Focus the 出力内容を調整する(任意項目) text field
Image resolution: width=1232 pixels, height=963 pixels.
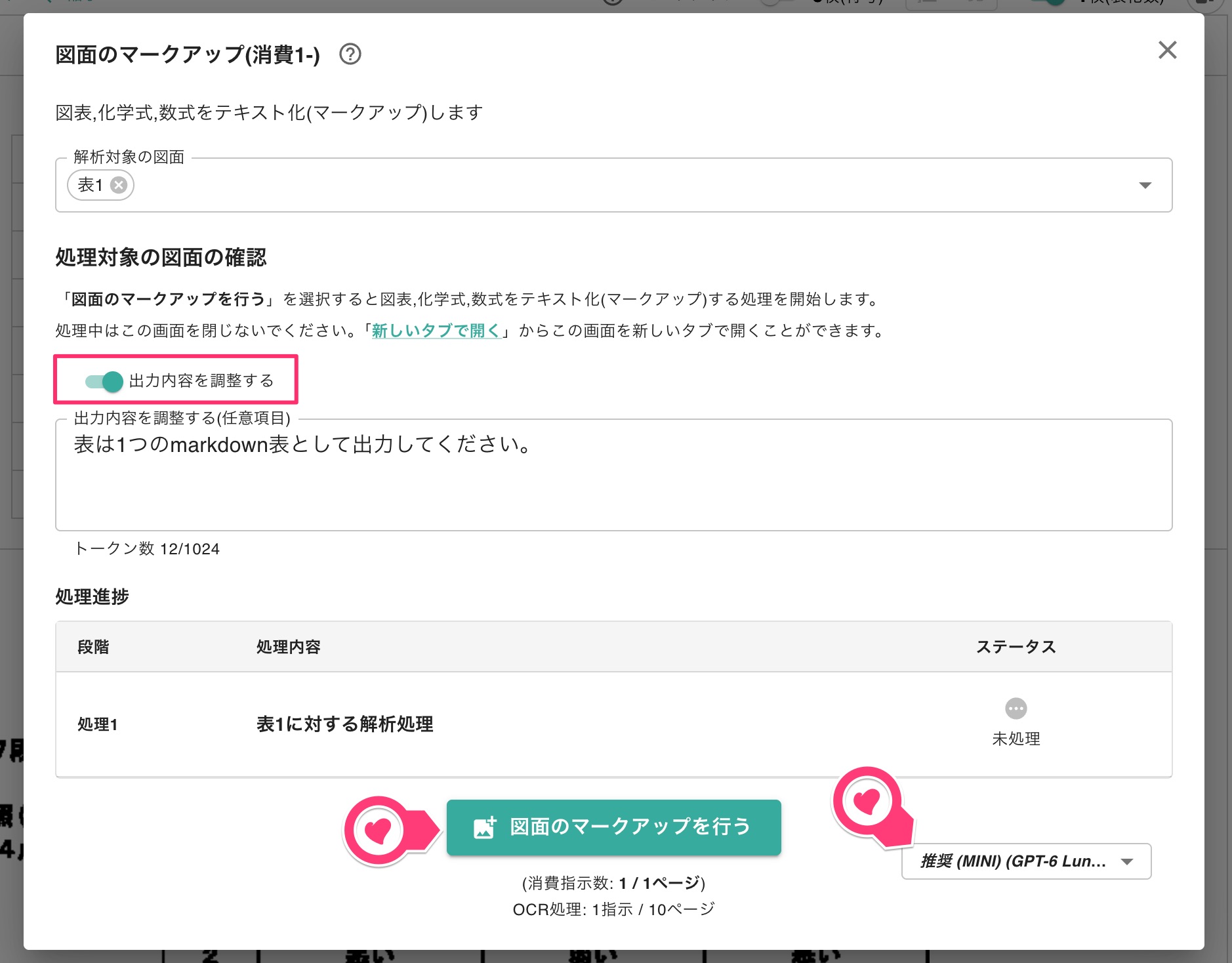click(x=613, y=475)
